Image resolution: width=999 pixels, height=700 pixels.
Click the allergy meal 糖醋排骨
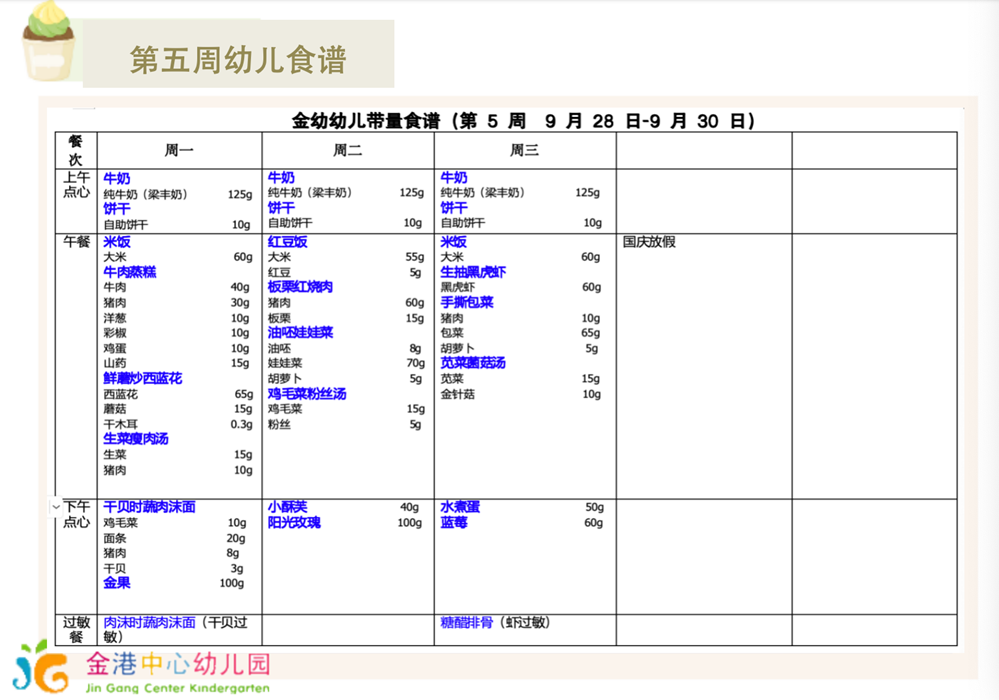[x=467, y=622]
